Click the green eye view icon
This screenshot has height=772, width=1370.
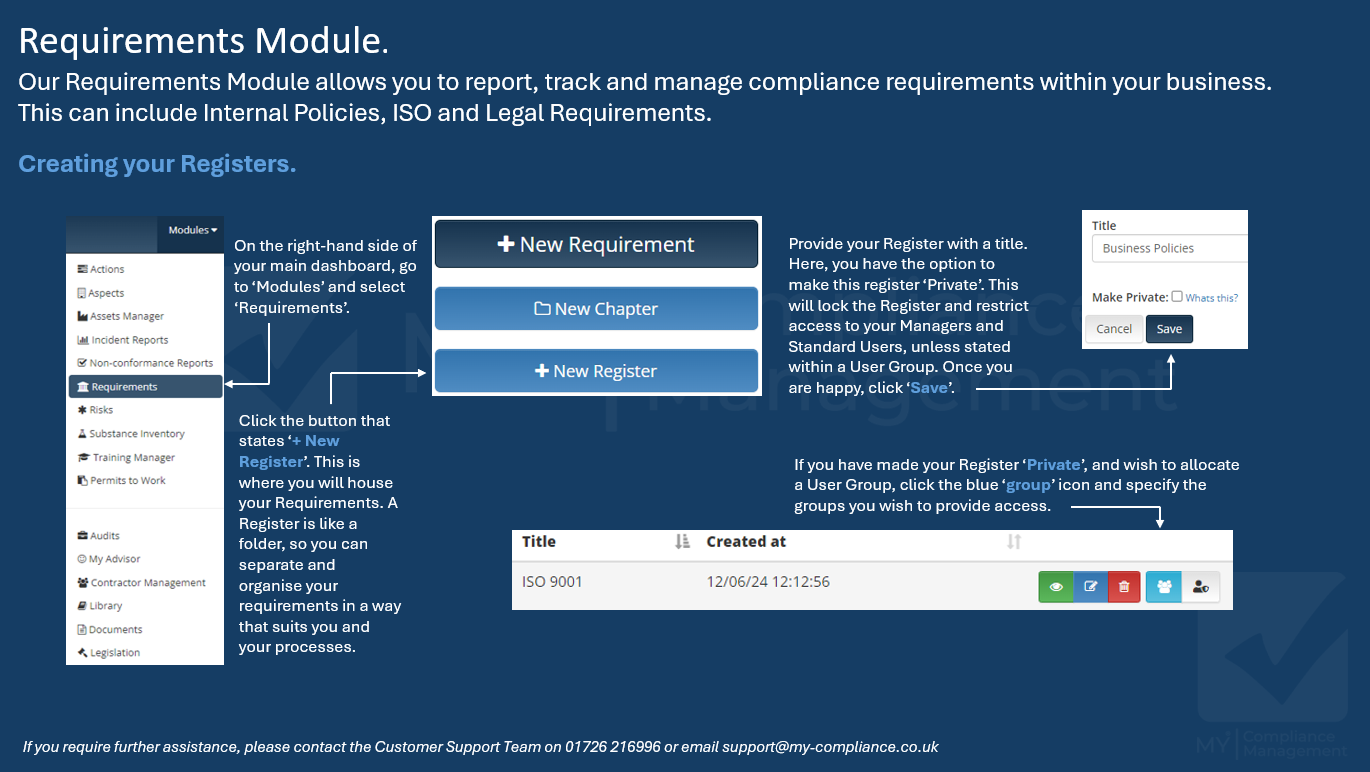[x=1055, y=587]
